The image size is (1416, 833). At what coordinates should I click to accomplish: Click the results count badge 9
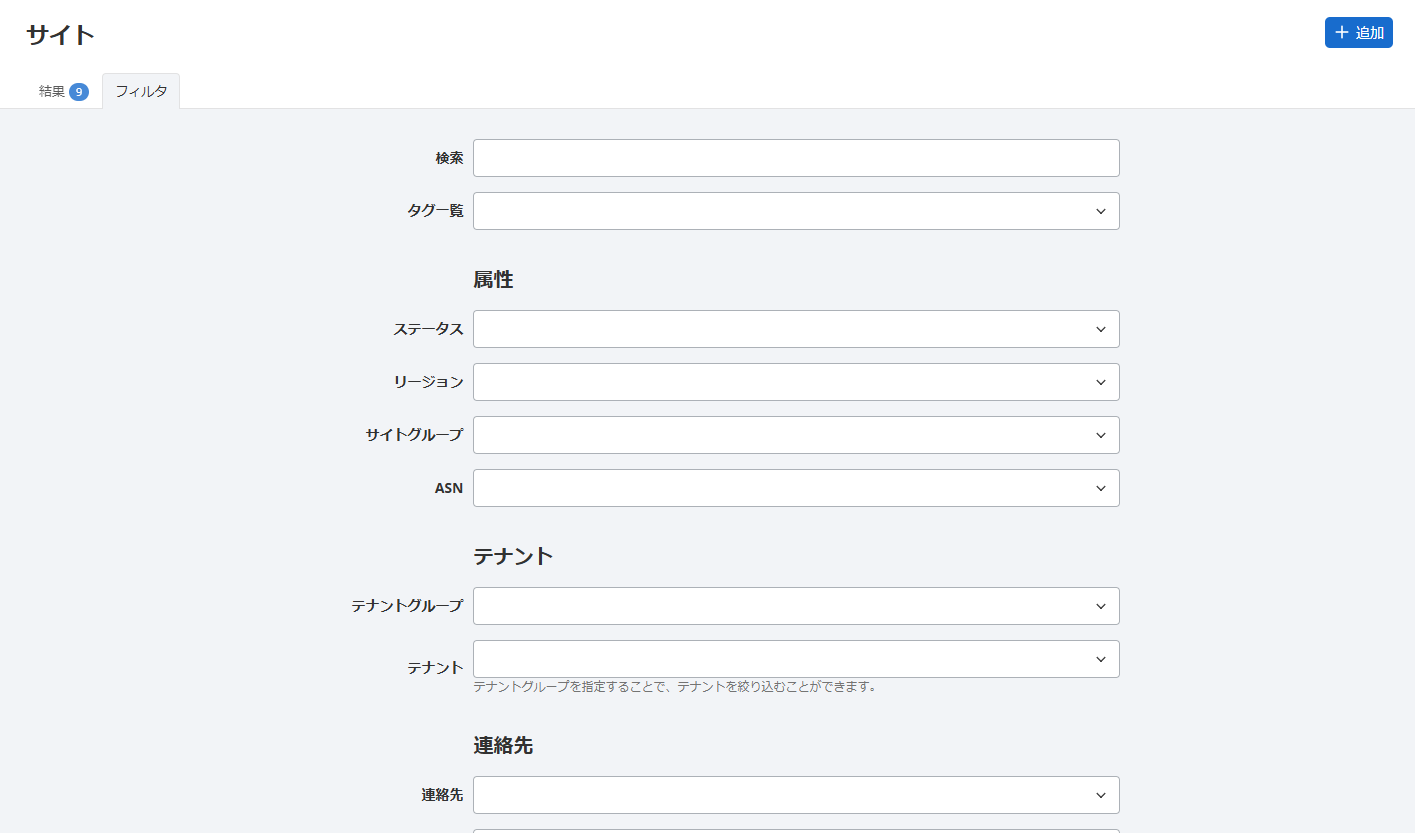tap(79, 92)
